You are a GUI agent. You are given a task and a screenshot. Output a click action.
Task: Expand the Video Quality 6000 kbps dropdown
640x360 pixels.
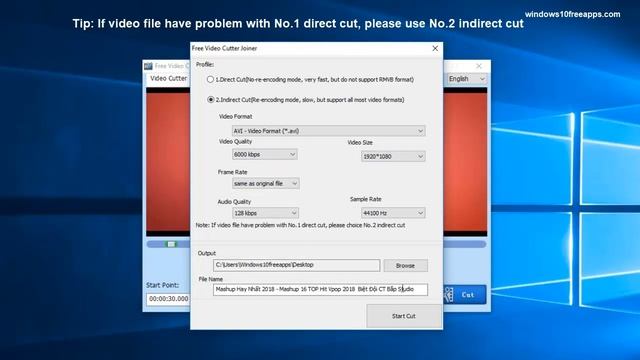coord(264,154)
